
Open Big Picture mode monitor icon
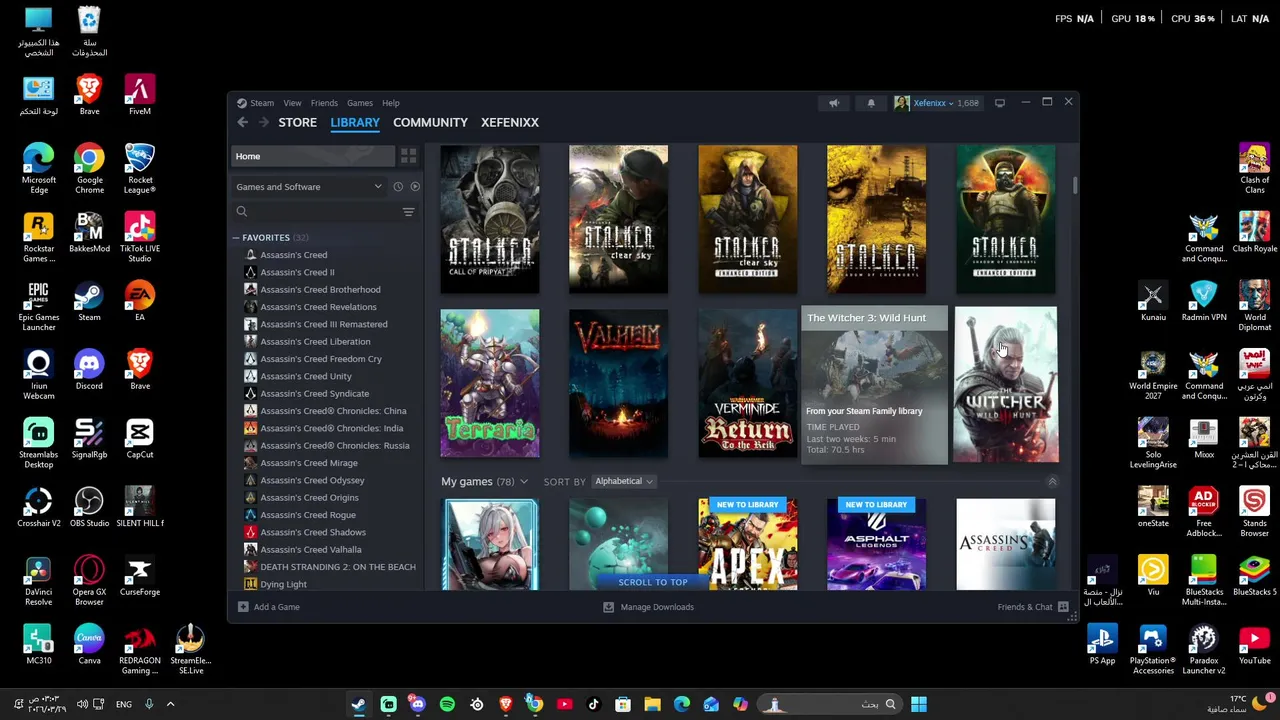click(x=999, y=103)
